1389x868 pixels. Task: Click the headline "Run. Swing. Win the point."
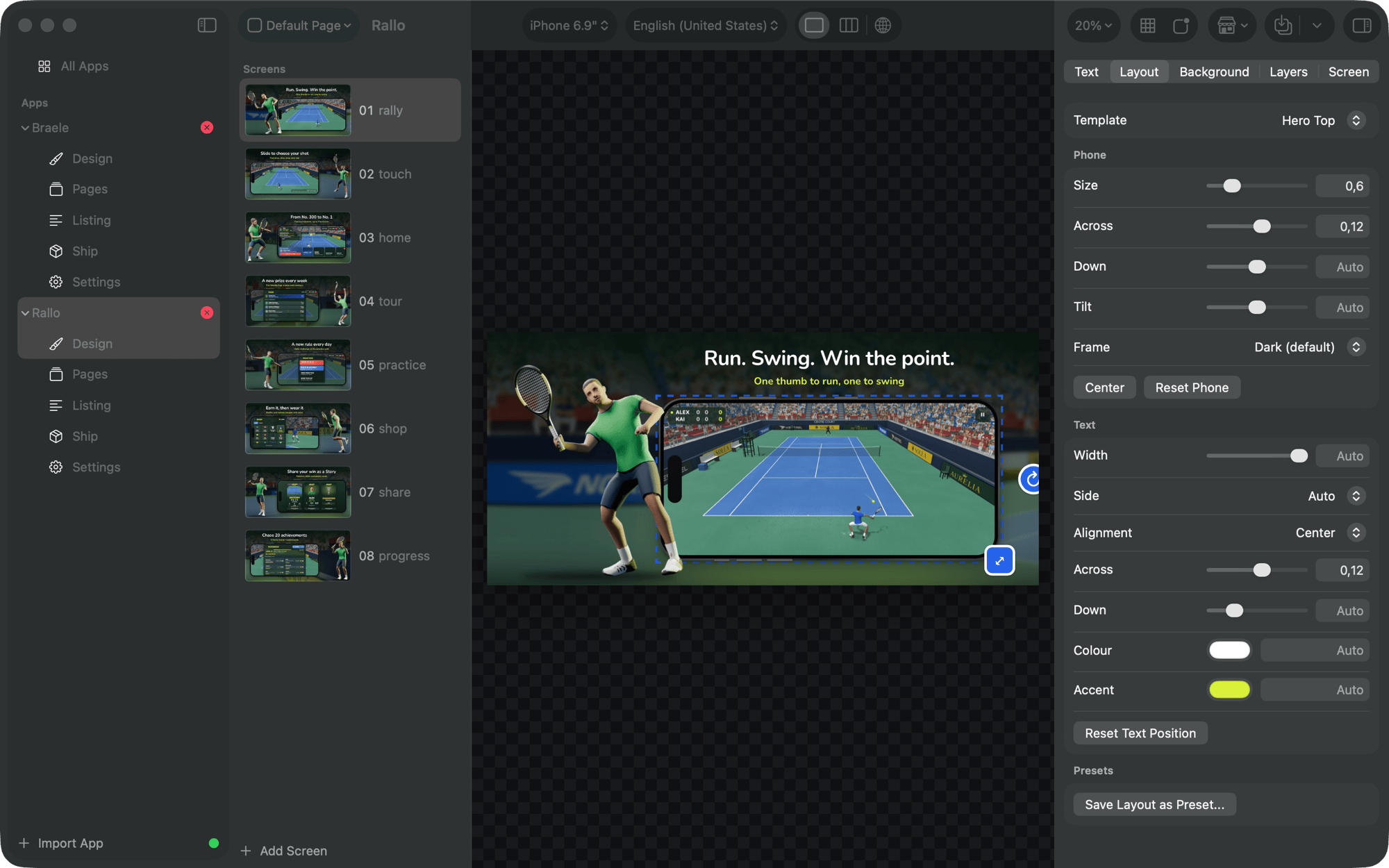[829, 358]
